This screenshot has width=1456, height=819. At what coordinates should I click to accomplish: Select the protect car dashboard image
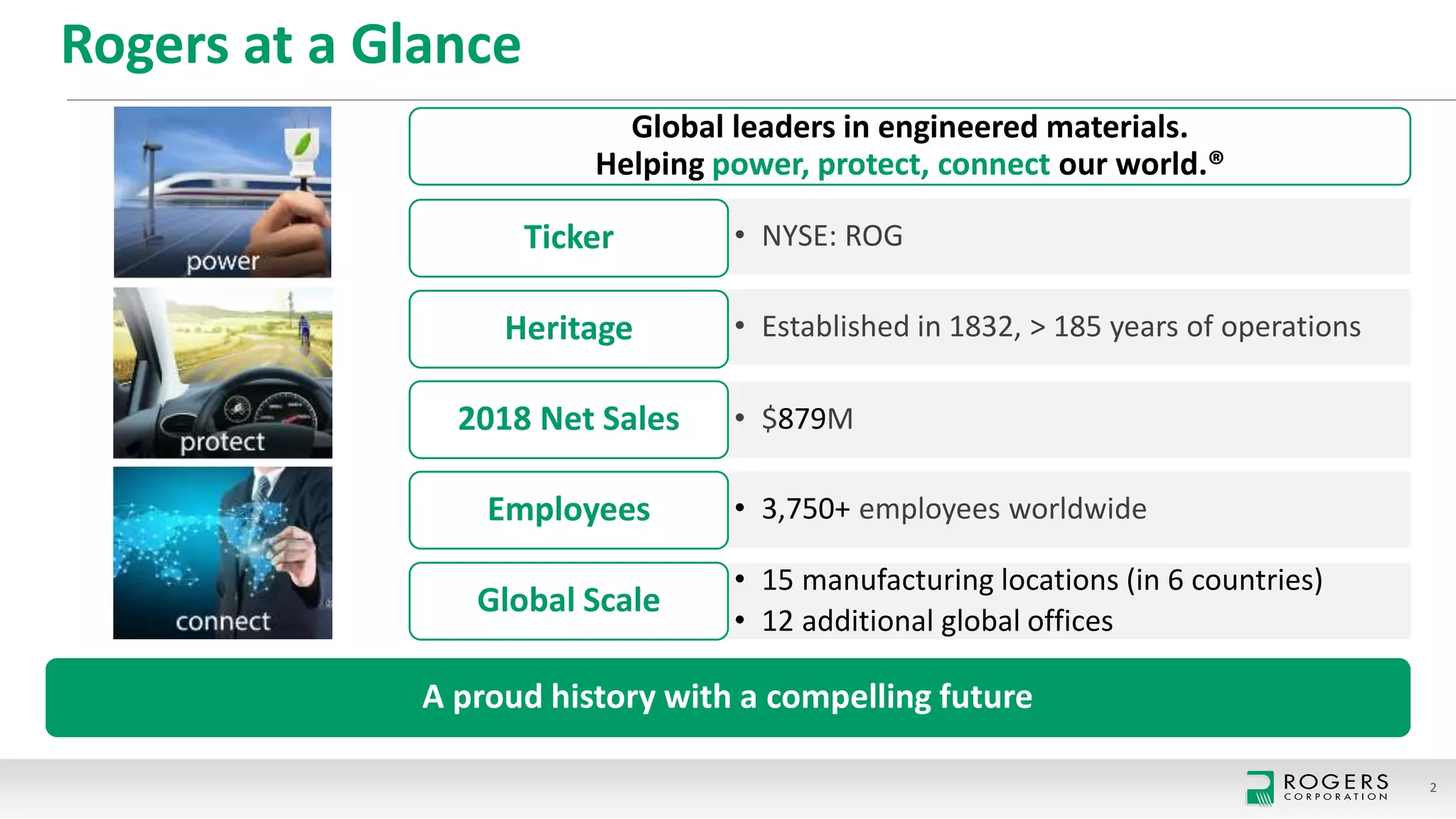point(223,373)
